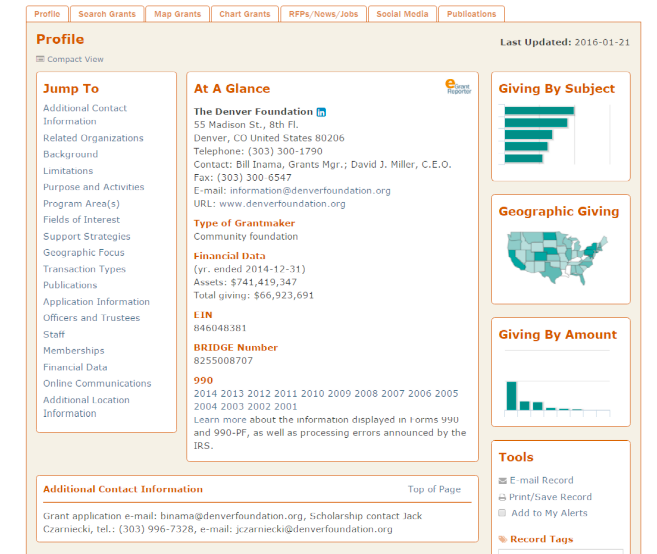Viewport: 657px width, 554px height.
Task: Open the Map Grants tab
Action: click(177, 14)
